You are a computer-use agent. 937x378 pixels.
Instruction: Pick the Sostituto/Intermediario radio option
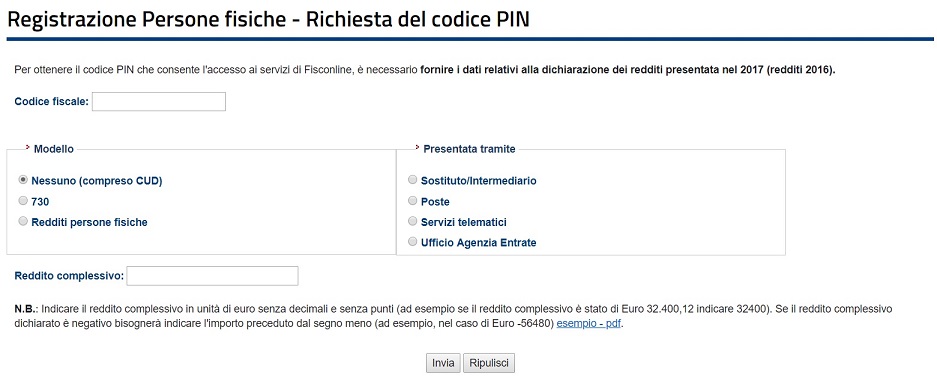point(412,179)
